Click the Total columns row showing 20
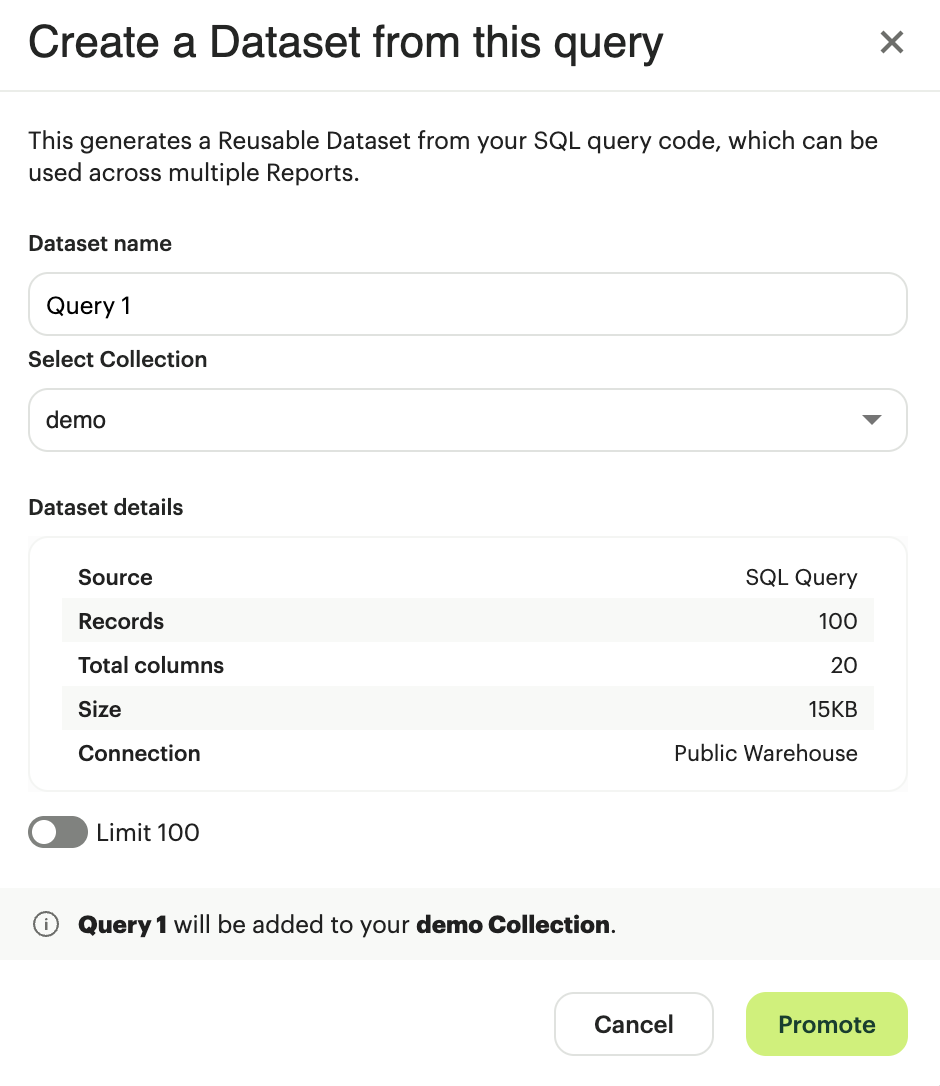Image resolution: width=940 pixels, height=1086 pixels. [x=467, y=665]
